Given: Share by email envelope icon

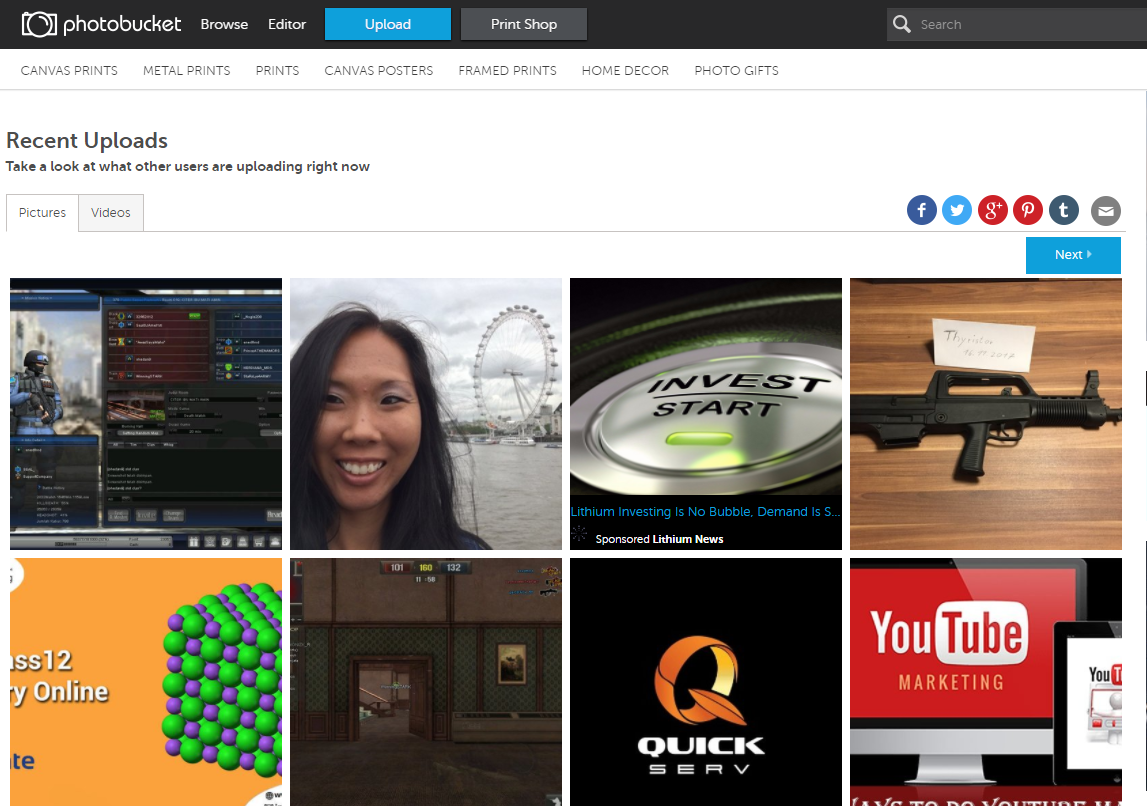Looking at the screenshot, I should [1106, 211].
